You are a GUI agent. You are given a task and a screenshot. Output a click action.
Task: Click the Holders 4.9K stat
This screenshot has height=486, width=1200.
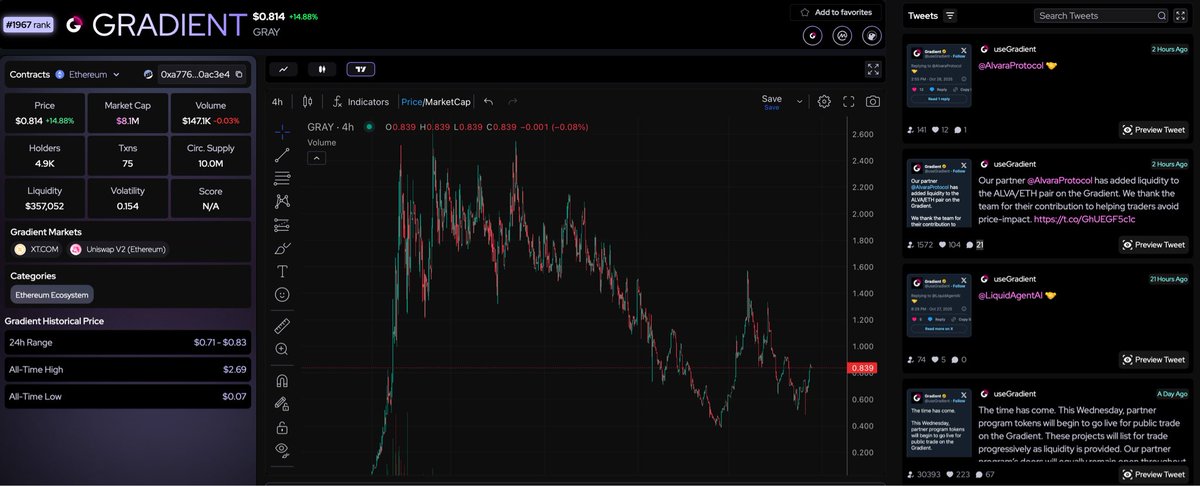44,155
